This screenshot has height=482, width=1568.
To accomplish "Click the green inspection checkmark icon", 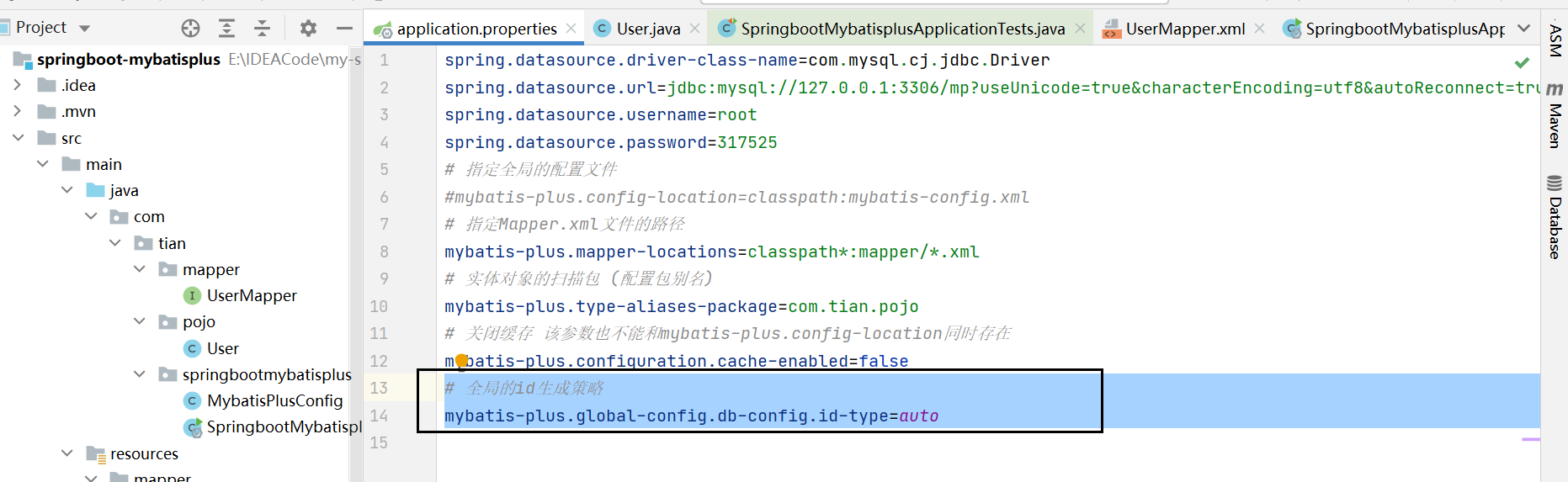I will coord(1522,62).
